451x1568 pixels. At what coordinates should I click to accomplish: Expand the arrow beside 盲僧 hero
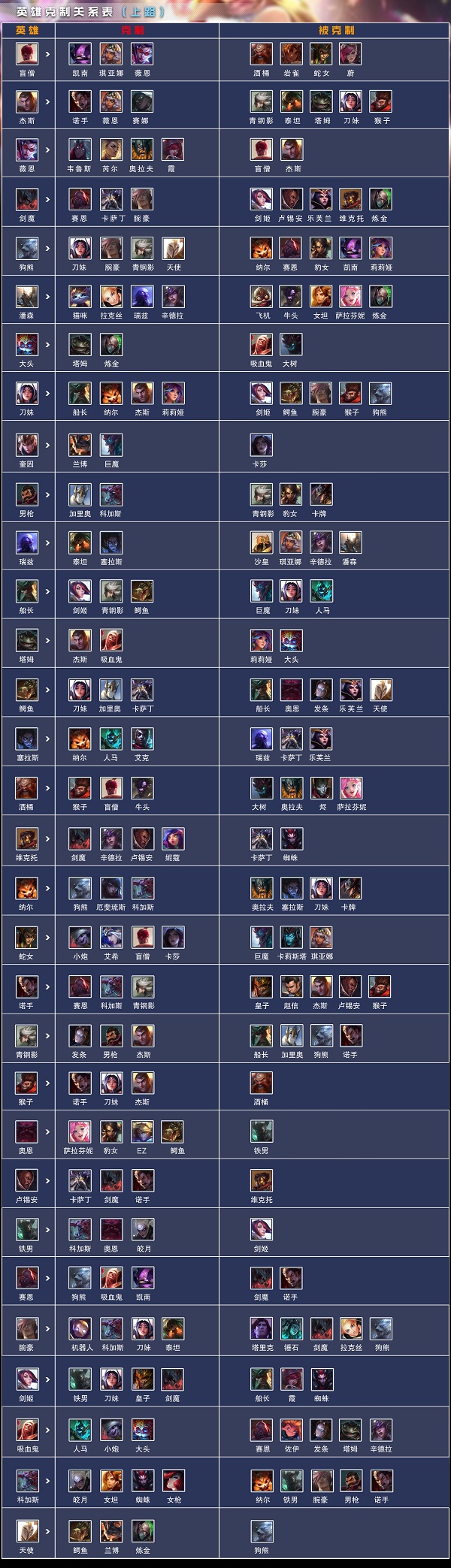pyautogui.click(x=48, y=54)
